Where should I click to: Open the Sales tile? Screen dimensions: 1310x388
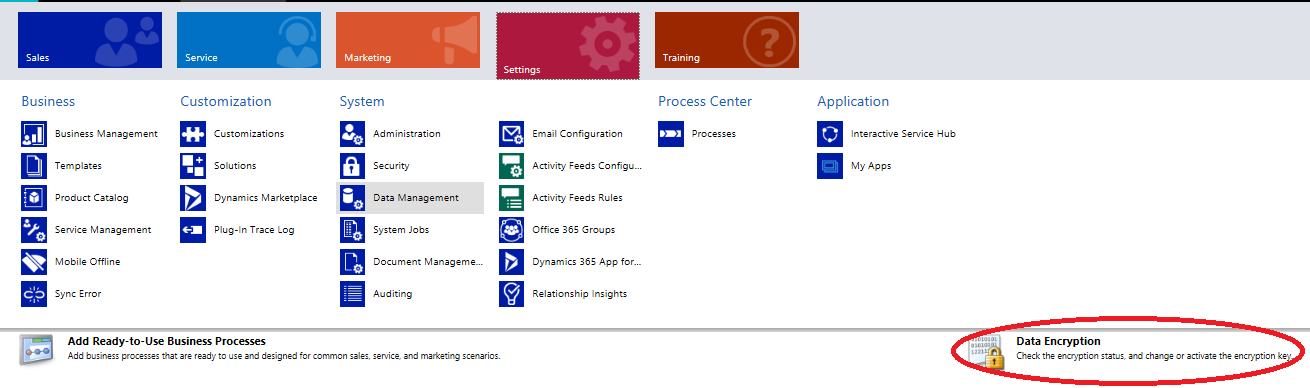(x=90, y=40)
